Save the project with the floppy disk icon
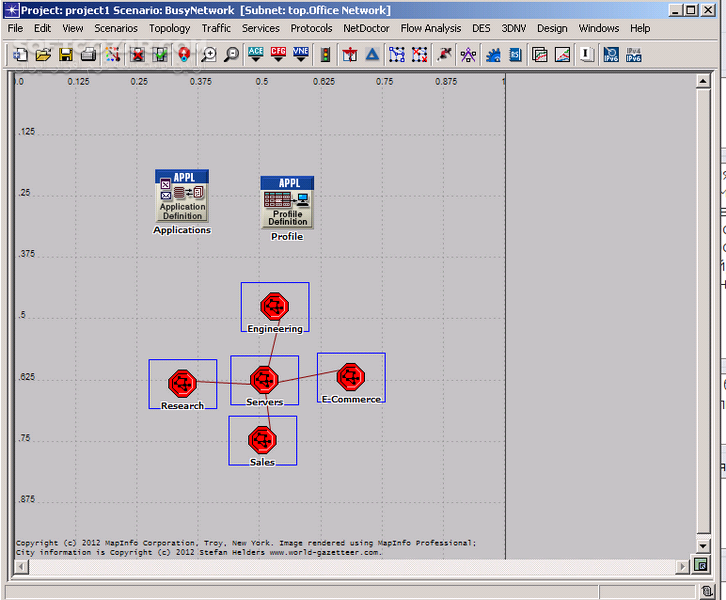This screenshot has width=726, height=600. (x=66, y=55)
